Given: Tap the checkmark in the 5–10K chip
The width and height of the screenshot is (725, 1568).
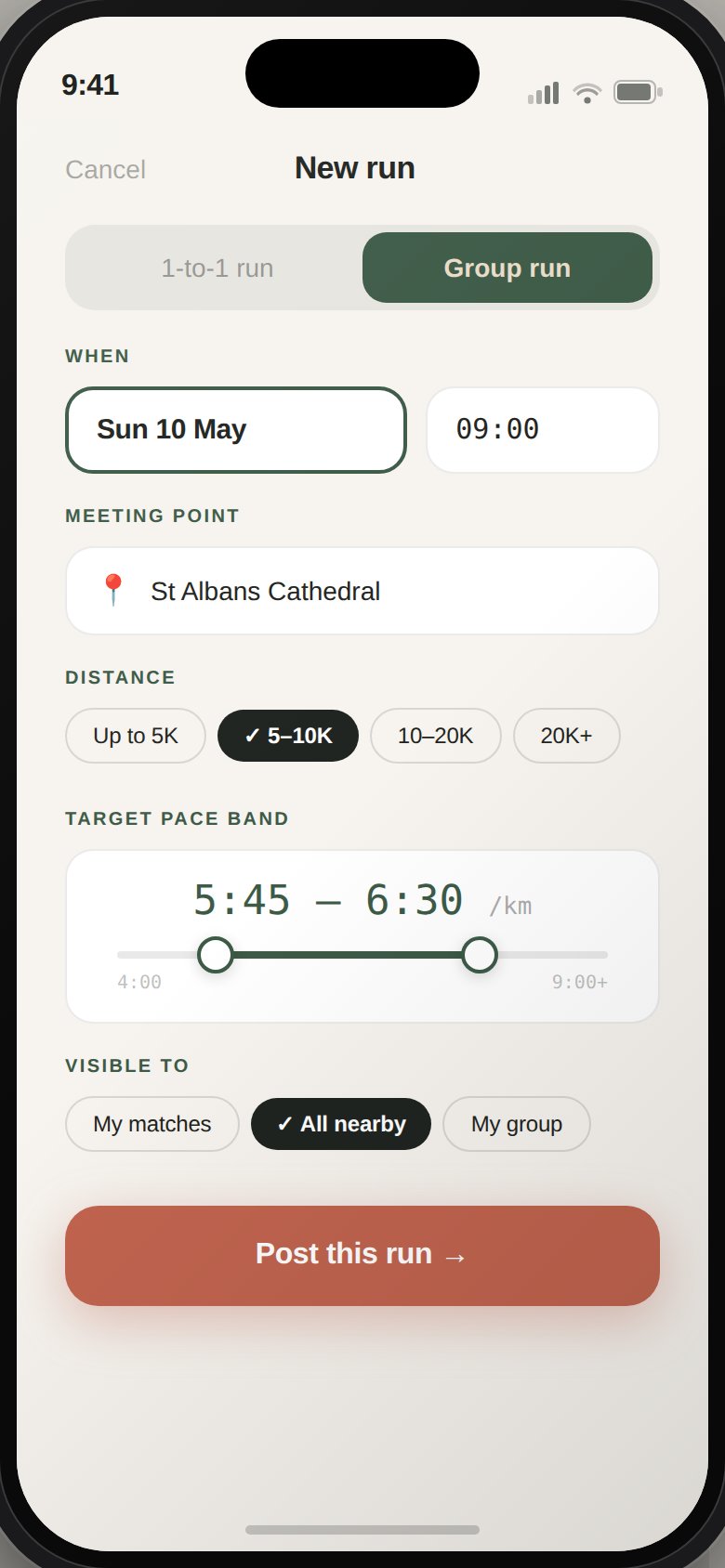Looking at the screenshot, I should click(252, 736).
